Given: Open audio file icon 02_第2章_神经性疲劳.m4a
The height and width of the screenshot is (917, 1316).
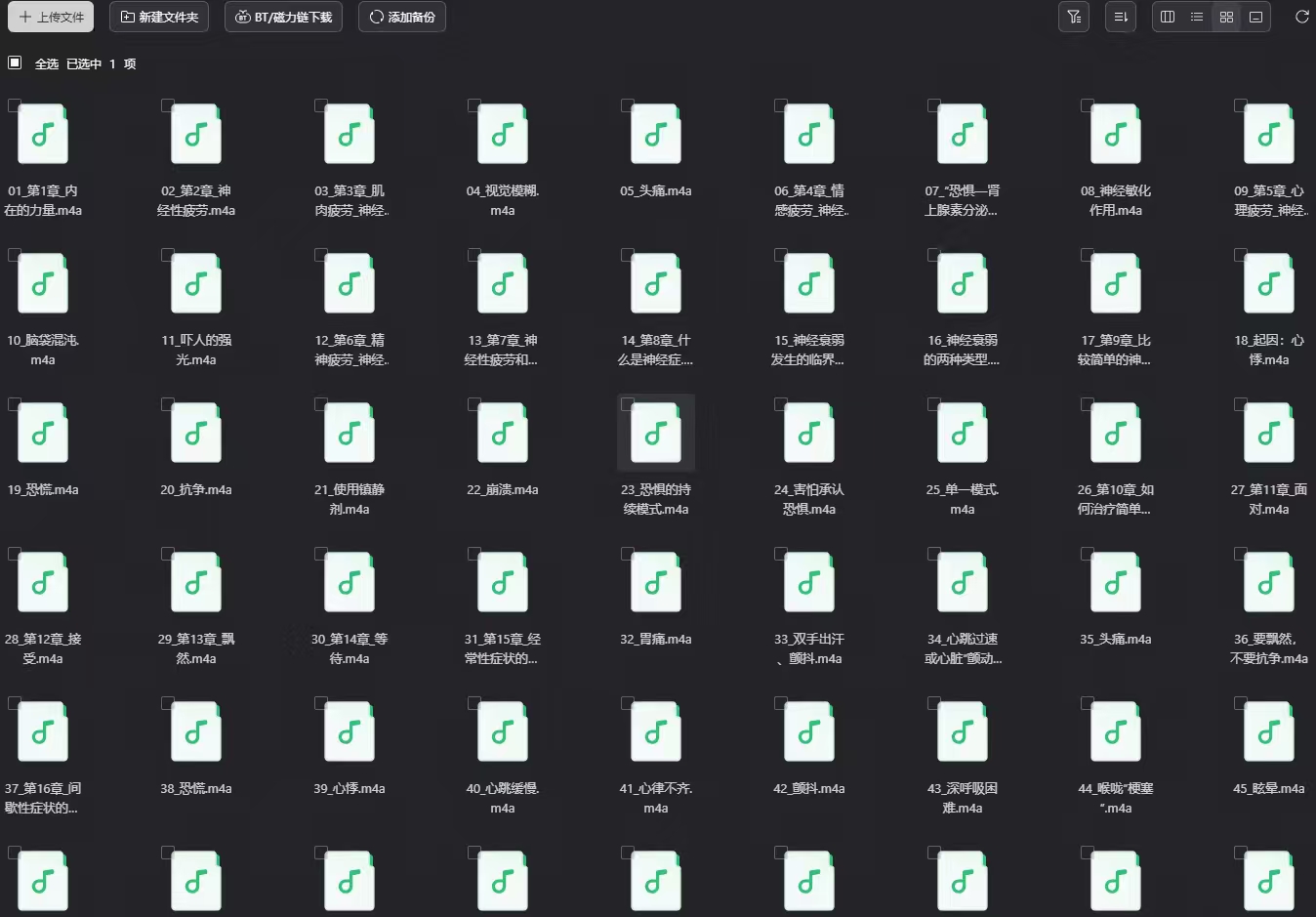Looking at the screenshot, I should (x=196, y=135).
